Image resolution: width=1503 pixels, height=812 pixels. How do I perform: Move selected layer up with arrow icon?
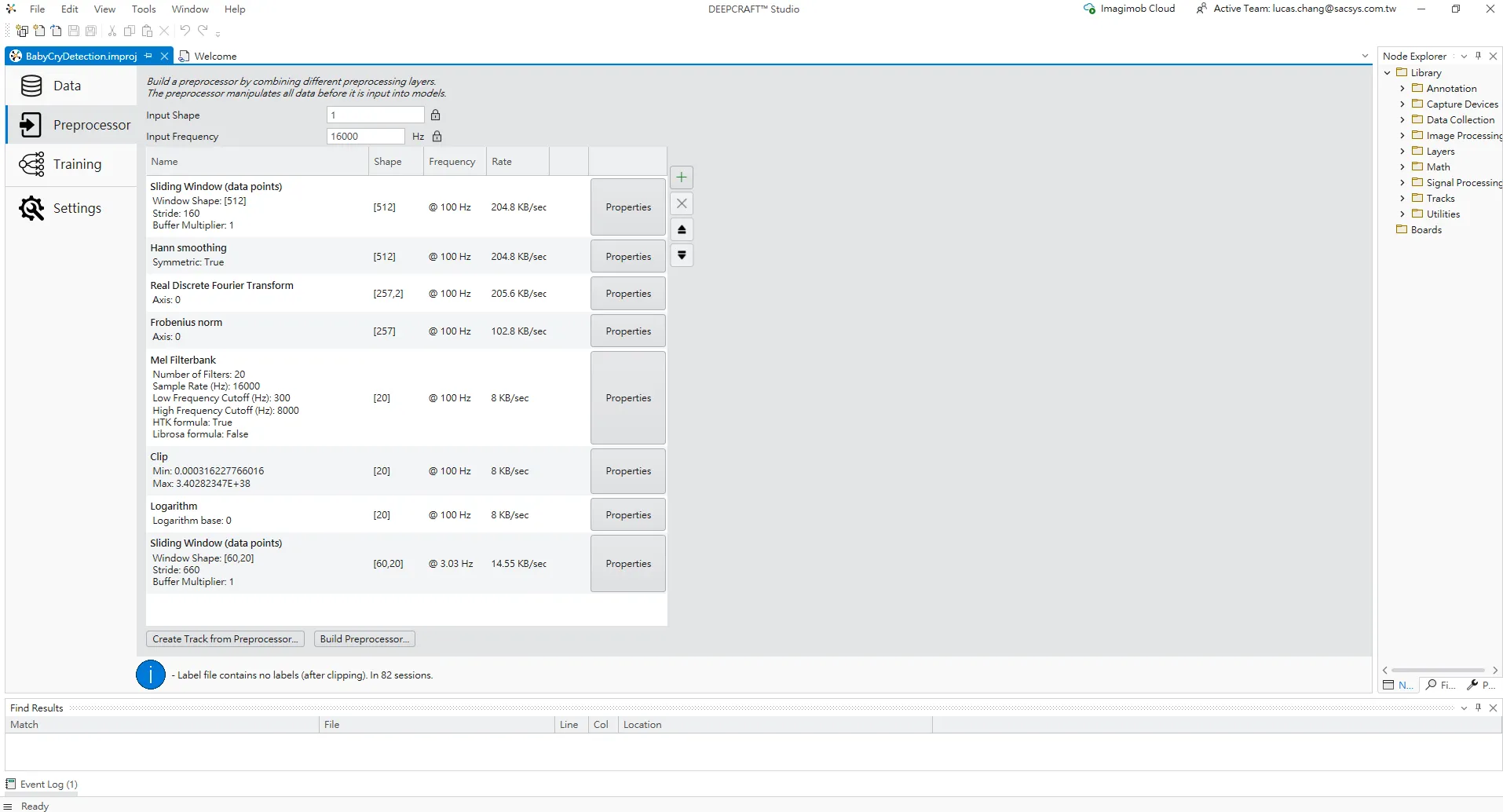[681, 230]
